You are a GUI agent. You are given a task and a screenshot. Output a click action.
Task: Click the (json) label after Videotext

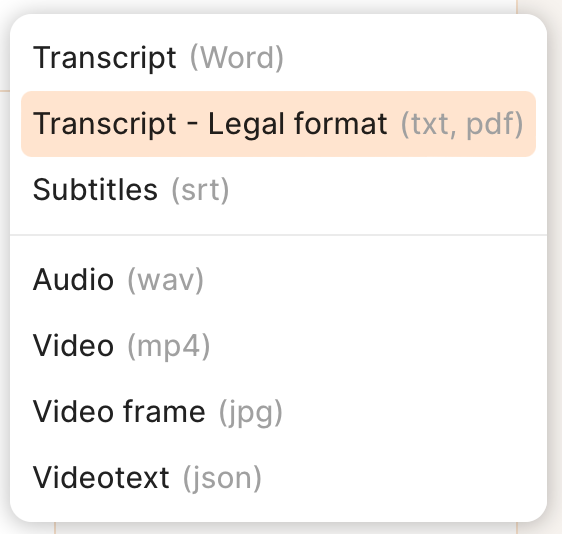(x=222, y=479)
